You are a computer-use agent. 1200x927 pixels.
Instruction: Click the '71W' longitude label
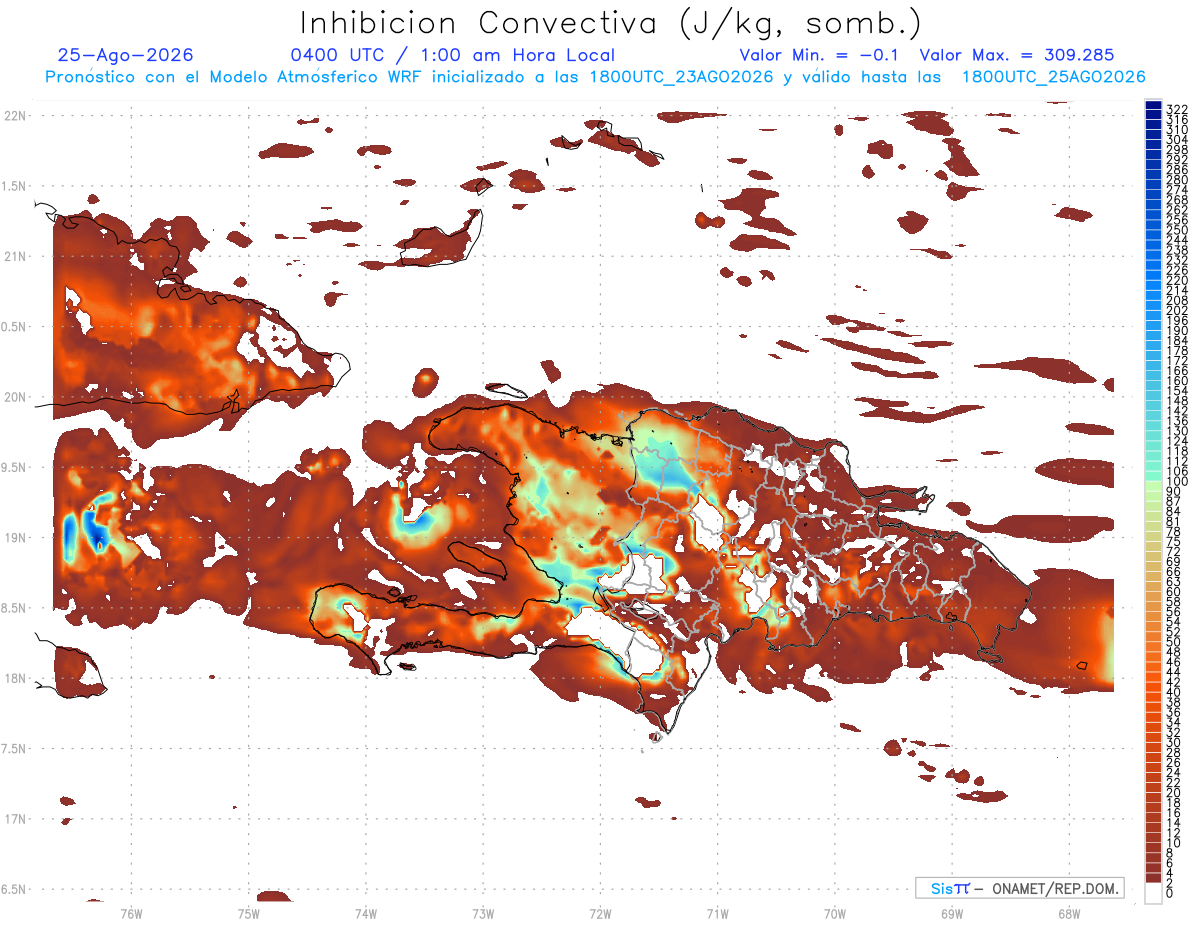click(x=717, y=913)
